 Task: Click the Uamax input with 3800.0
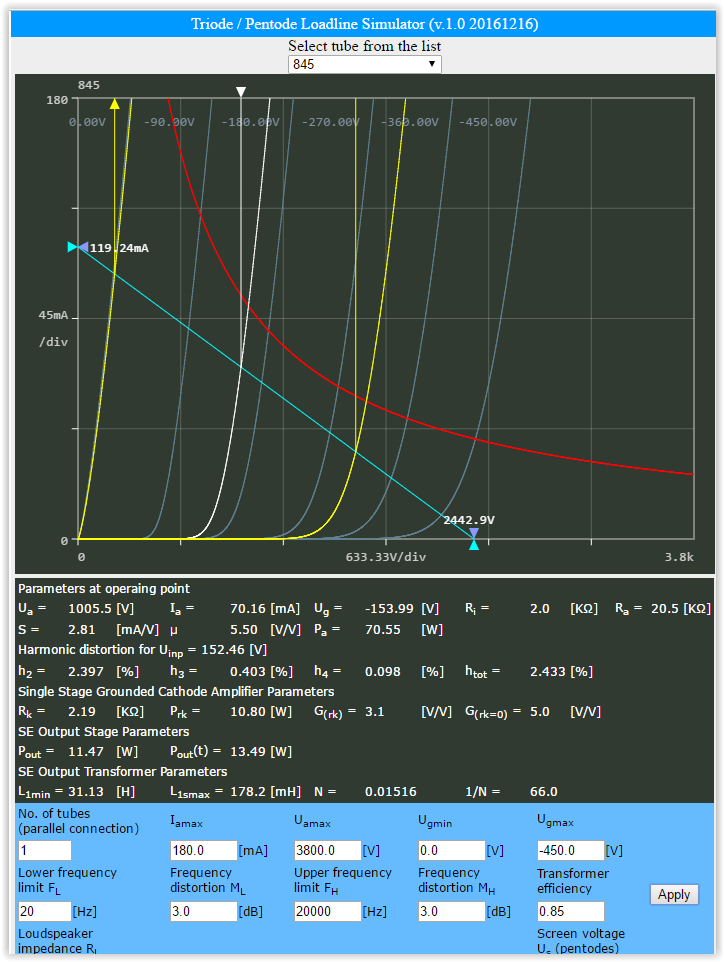328,850
